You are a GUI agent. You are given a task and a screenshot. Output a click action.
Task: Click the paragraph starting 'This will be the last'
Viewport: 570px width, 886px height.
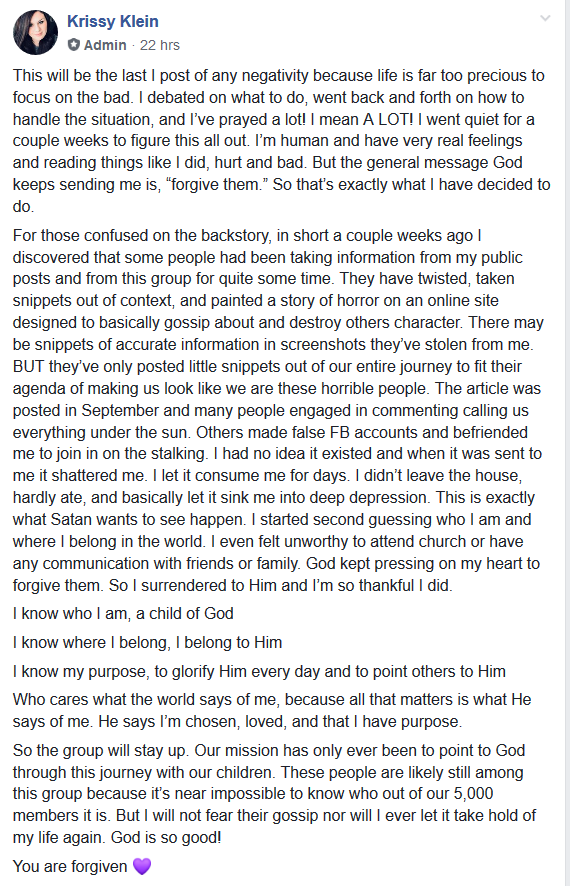click(x=281, y=141)
